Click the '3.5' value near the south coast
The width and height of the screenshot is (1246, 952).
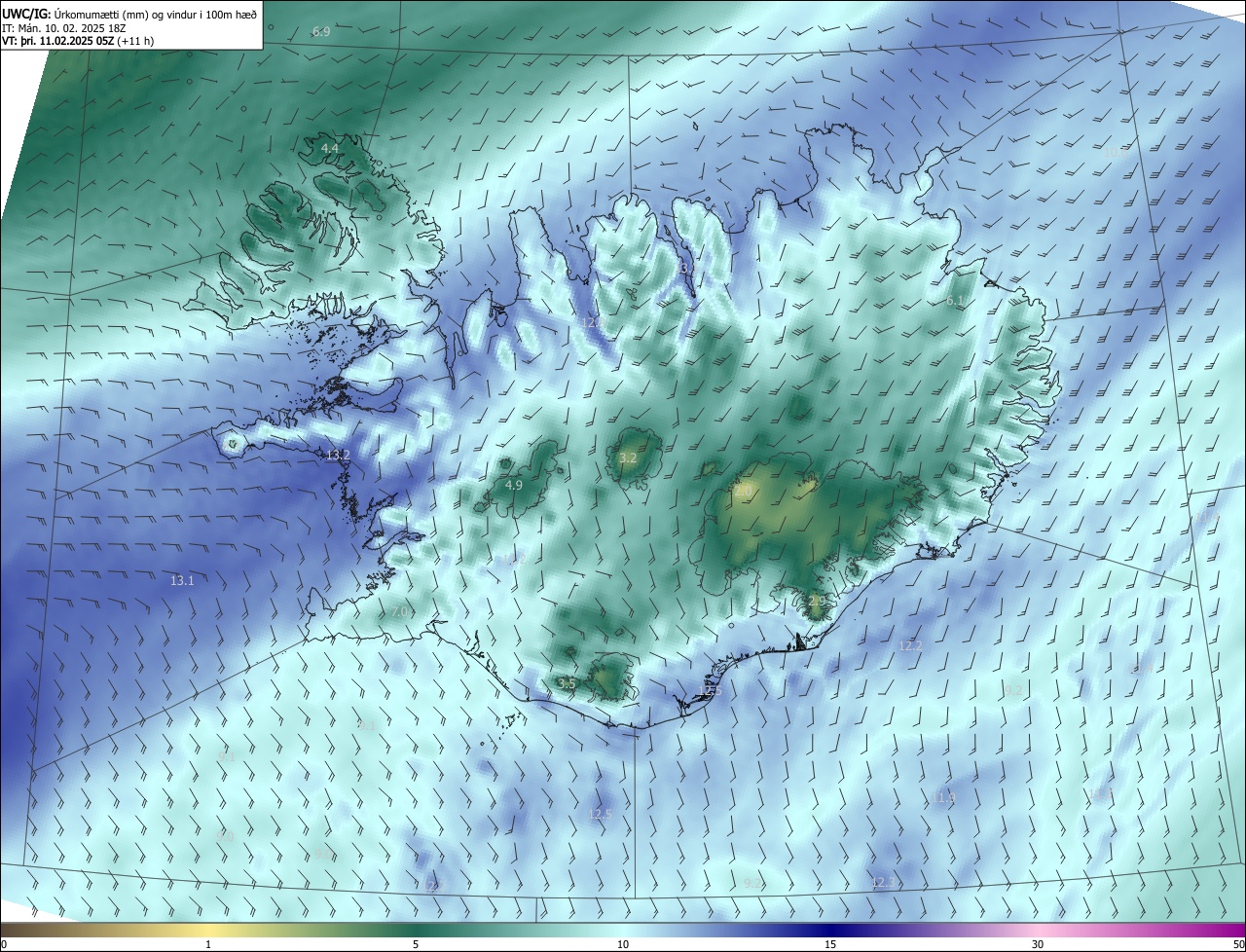[567, 684]
